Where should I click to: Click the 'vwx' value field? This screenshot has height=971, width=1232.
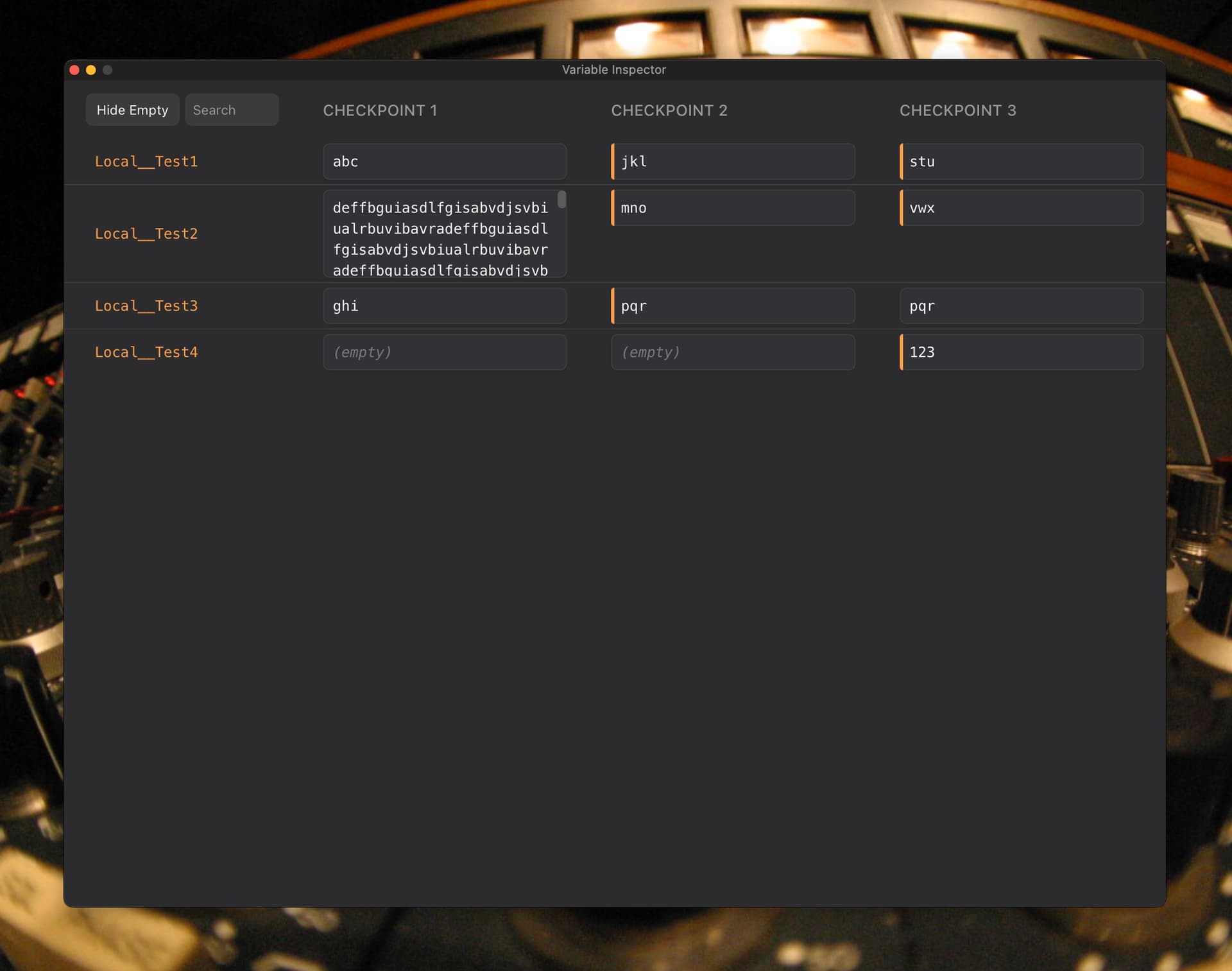click(x=1021, y=208)
